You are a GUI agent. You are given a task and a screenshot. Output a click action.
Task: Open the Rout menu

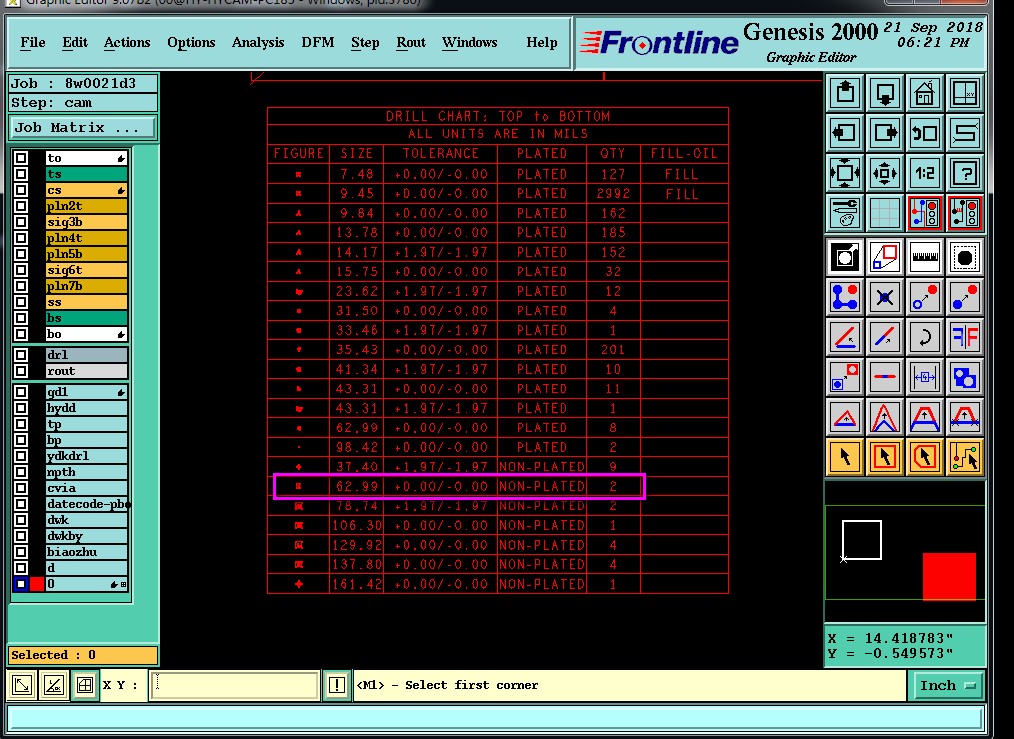point(411,43)
